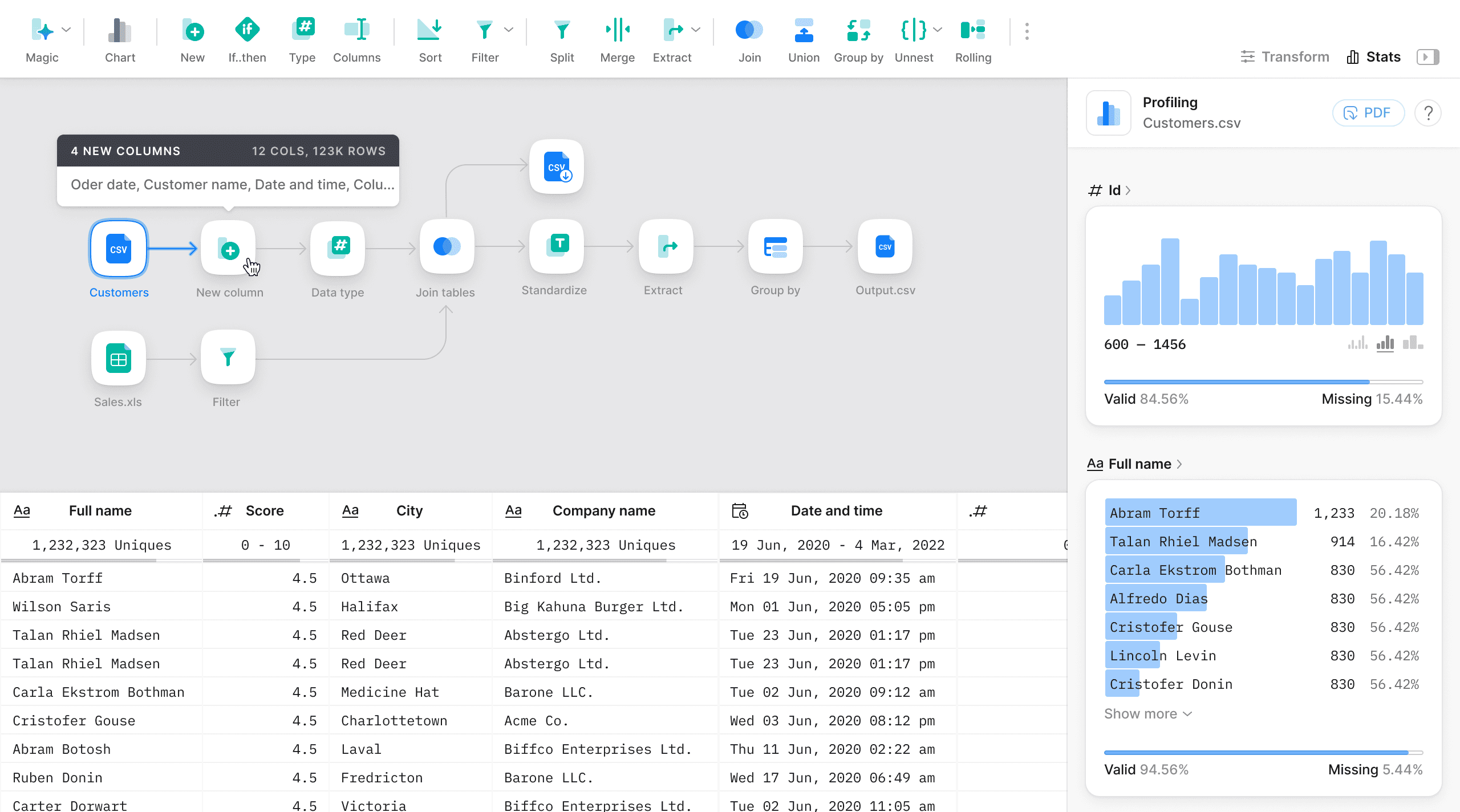Select the Company name column header
1460x812 pixels.
pos(606,511)
